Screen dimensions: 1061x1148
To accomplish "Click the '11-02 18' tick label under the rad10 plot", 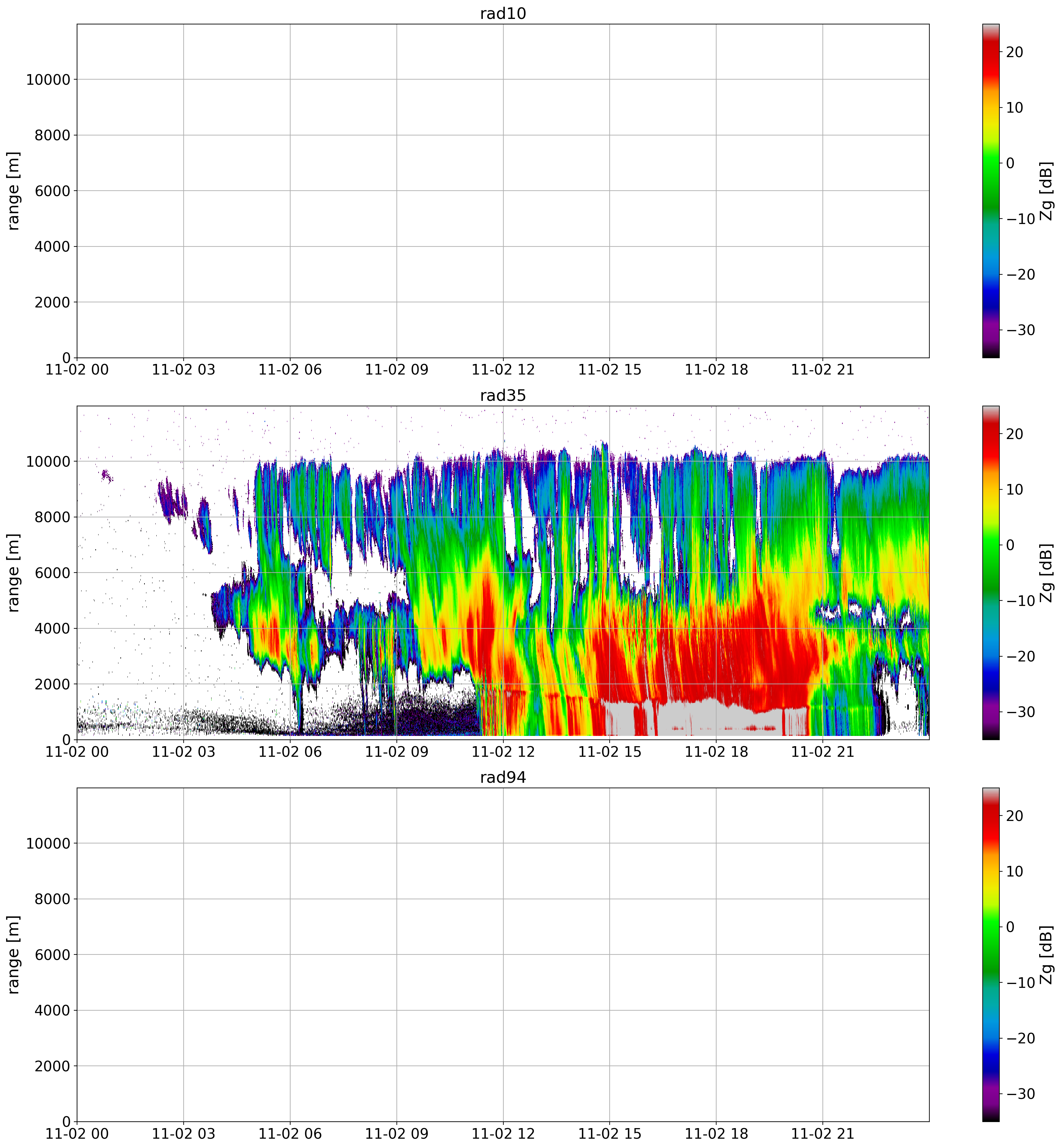I will (716, 370).
